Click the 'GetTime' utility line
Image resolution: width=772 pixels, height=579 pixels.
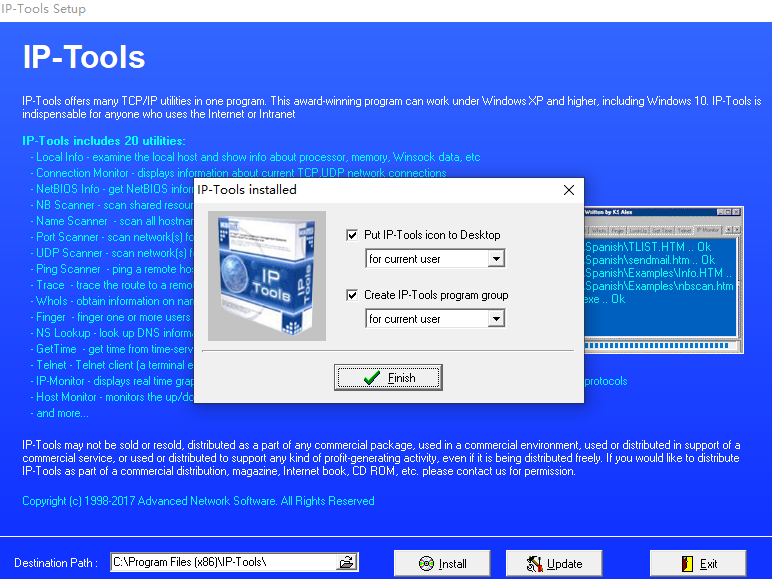tap(112, 349)
